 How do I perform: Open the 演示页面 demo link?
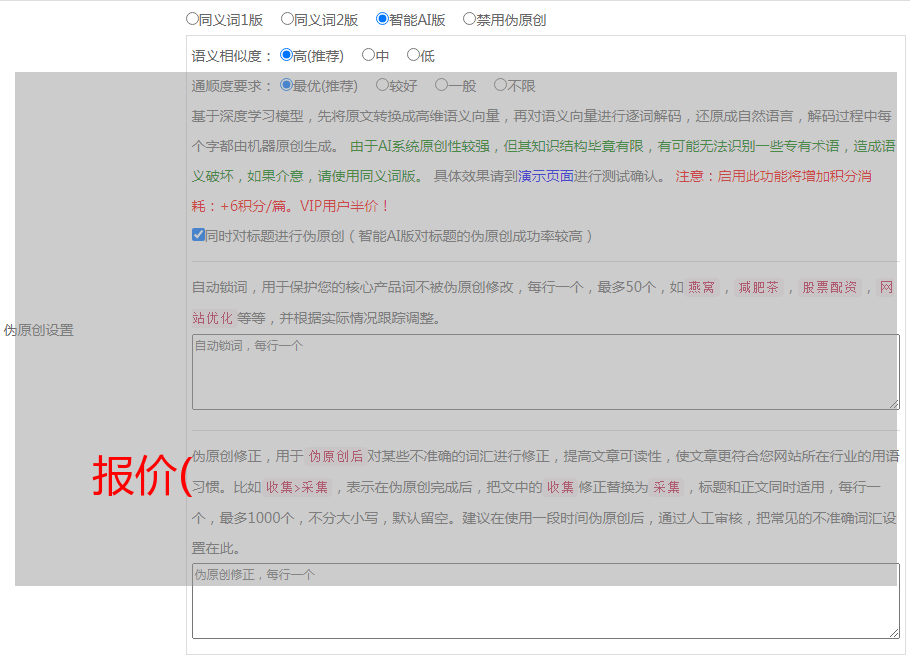pos(545,176)
